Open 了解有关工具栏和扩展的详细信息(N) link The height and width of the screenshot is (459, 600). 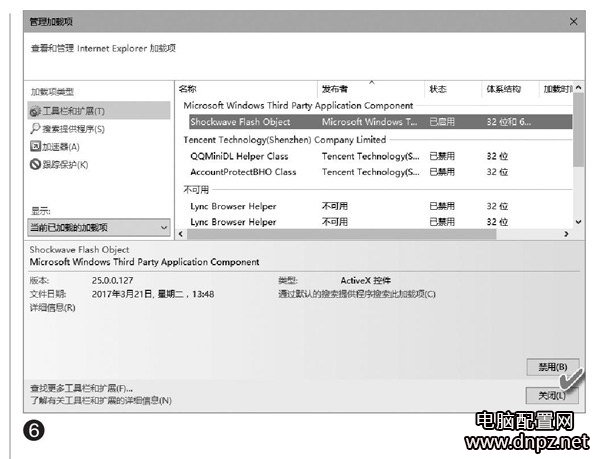pyautogui.click(x=101, y=400)
